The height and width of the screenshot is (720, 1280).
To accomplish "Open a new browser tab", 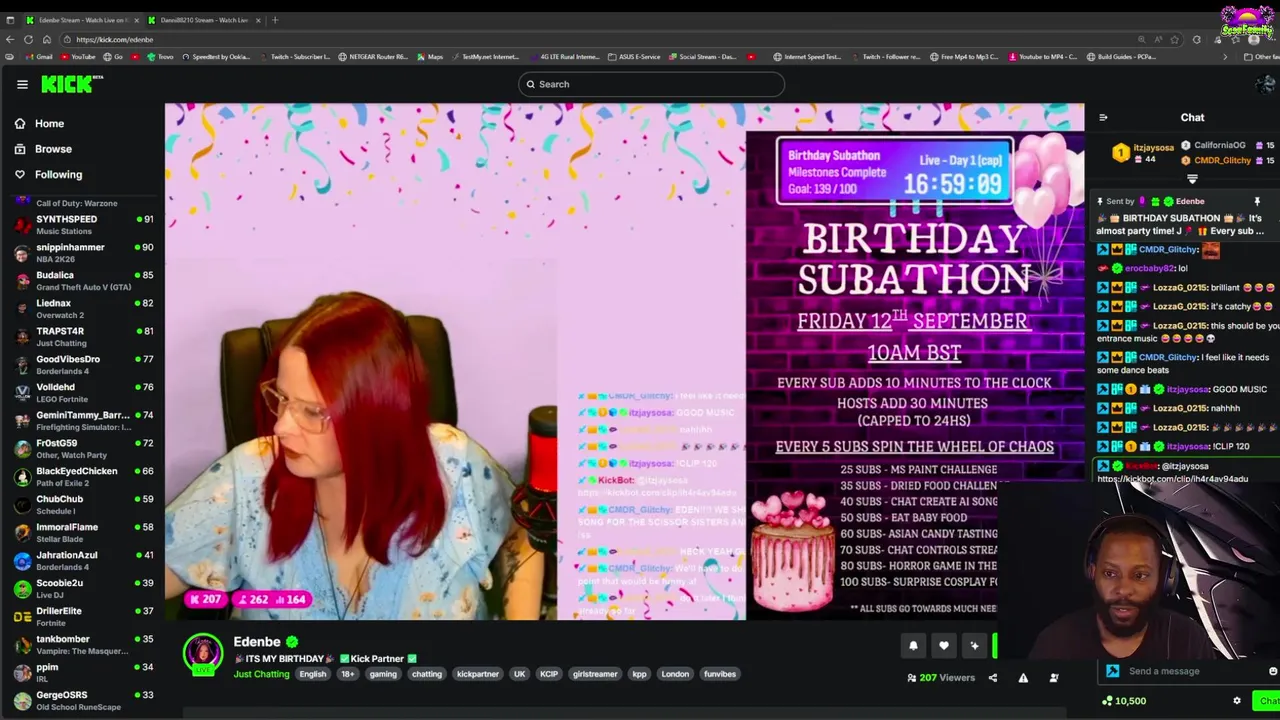I will pyautogui.click(x=276, y=20).
